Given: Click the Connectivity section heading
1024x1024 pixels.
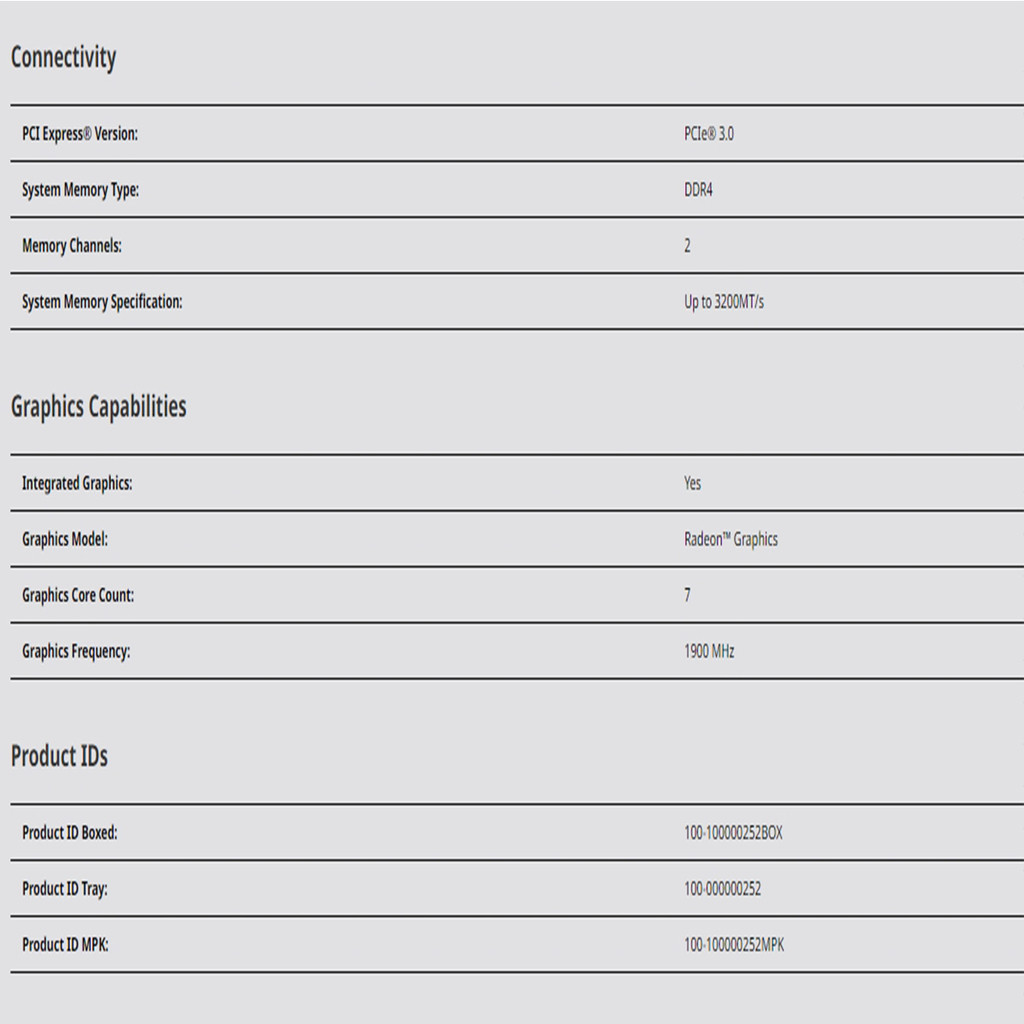Looking at the screenshot, I should pyautogui.click(x=63, y=58).
